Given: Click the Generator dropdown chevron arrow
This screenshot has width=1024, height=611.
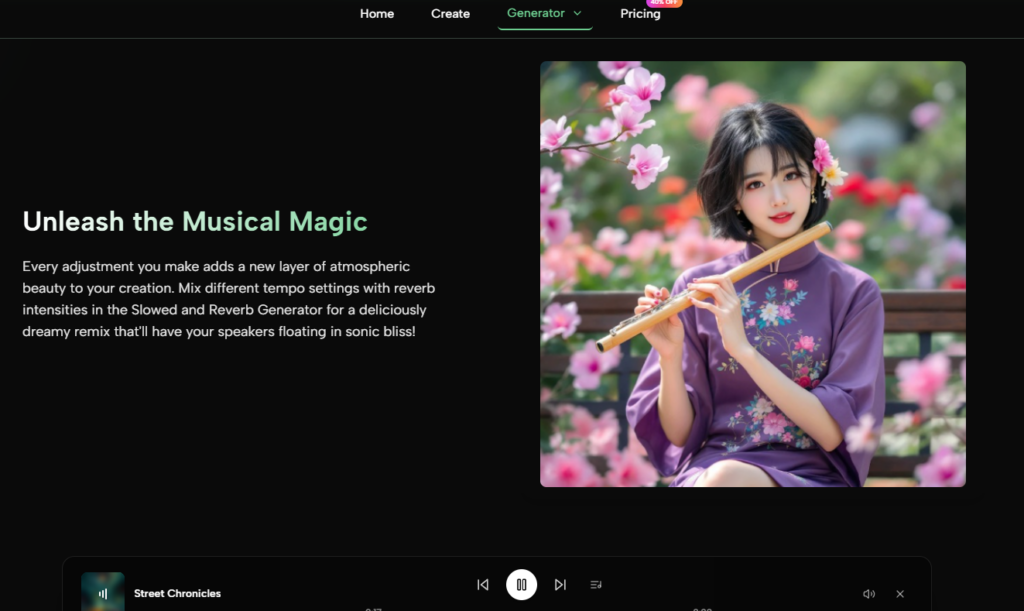Looking at the screenshot, I should 577,13.
